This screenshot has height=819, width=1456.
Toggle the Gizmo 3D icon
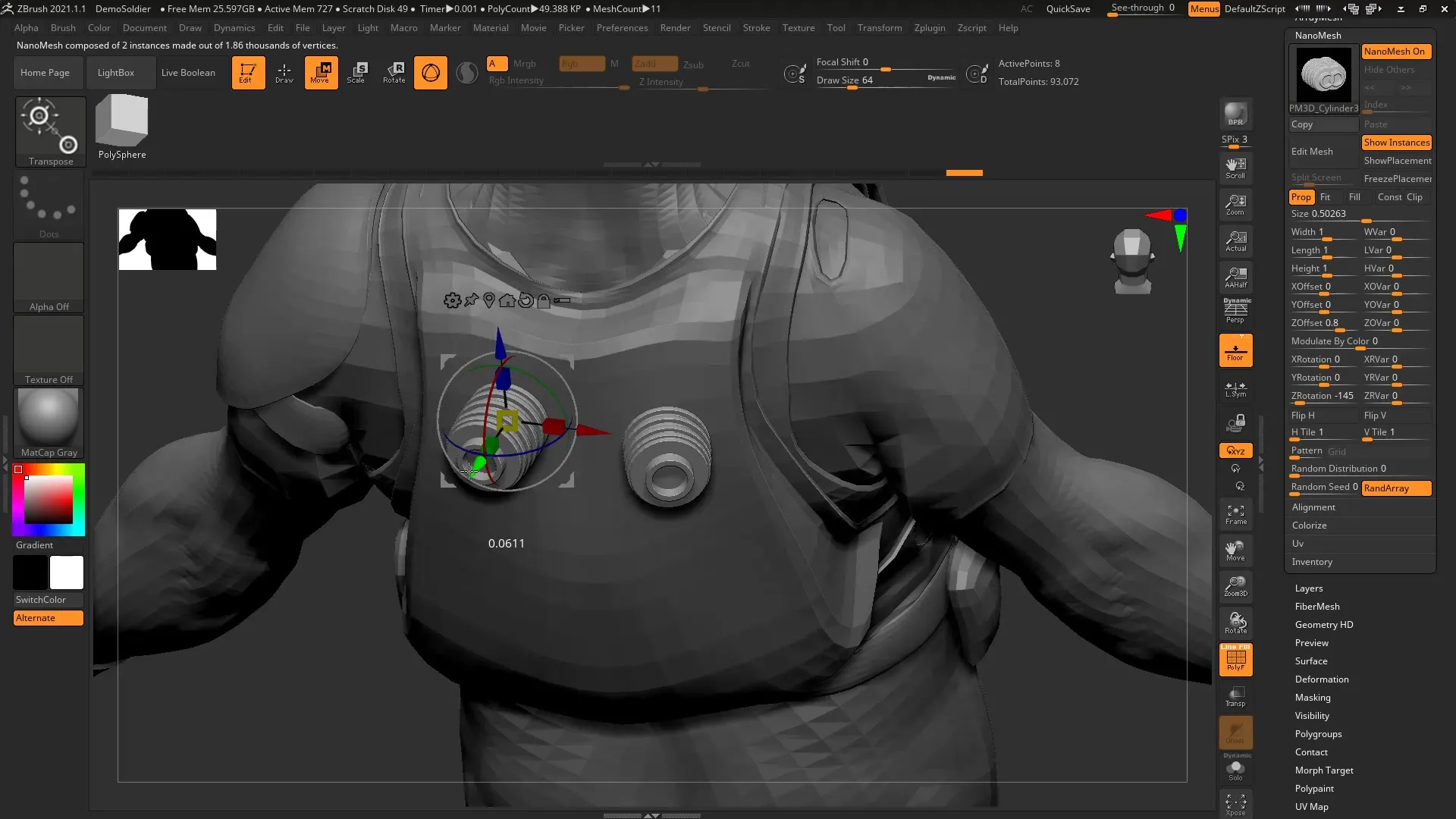(431, 73)
